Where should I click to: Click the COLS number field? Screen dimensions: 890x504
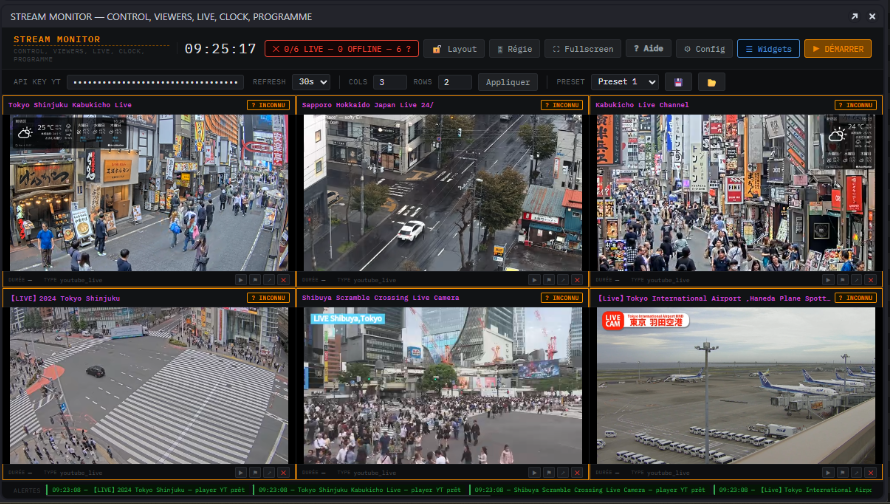(389, 82)
